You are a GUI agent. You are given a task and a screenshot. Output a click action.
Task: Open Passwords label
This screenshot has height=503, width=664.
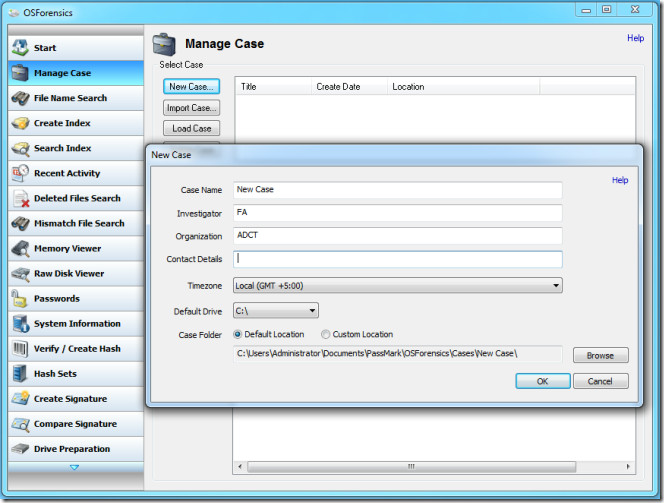click(x=57, y=298)
